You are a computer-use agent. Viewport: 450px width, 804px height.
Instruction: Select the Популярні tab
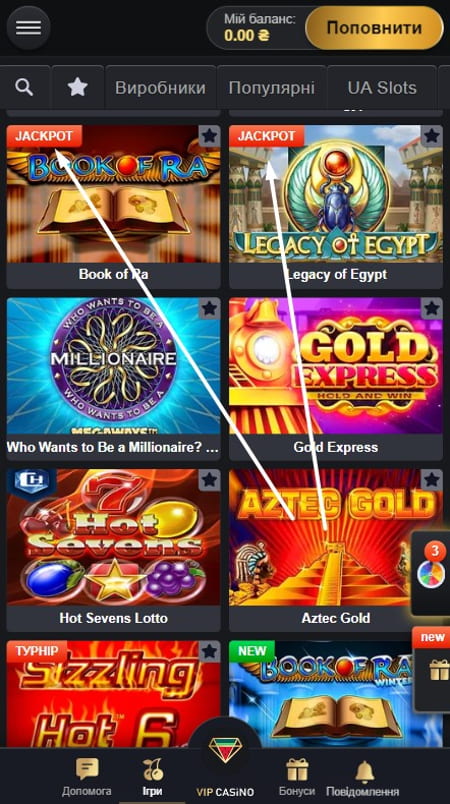click(x=272, y=88)
